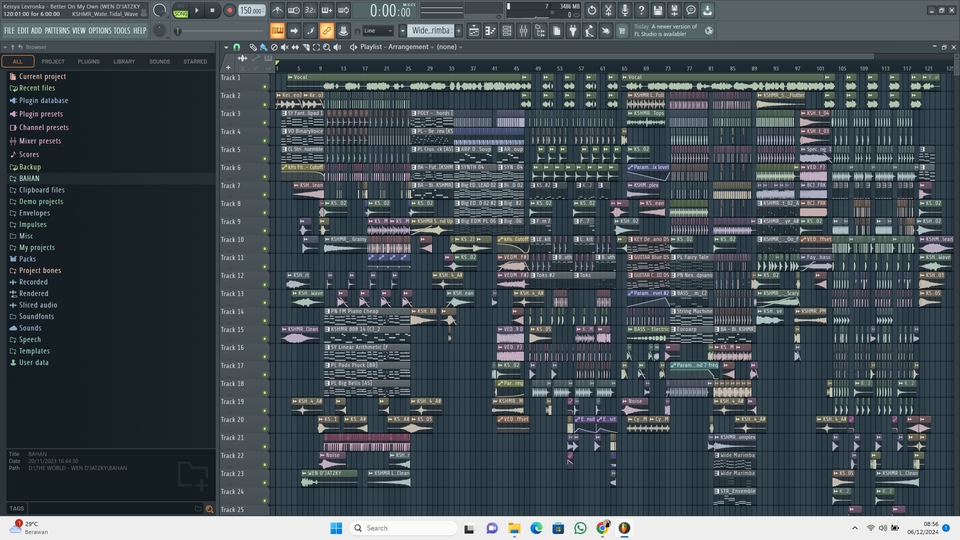Arm the red Record button

[230, 10]
